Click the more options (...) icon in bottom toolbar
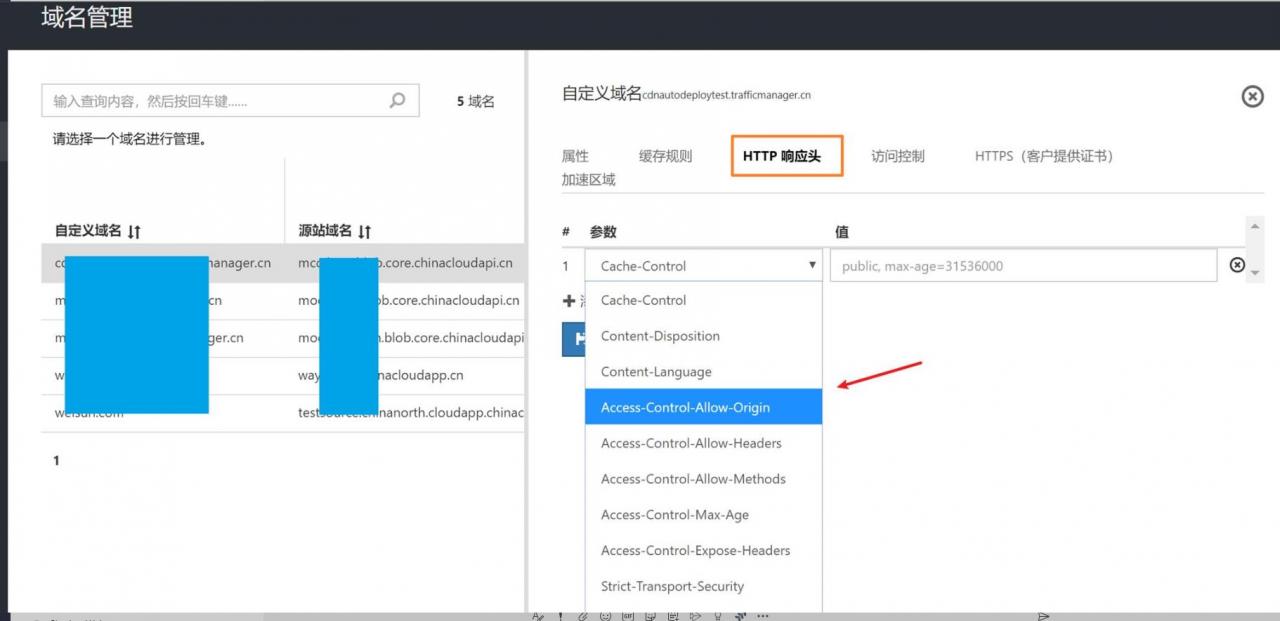Viewport: 1280px width, 621px height. (763, 615)
